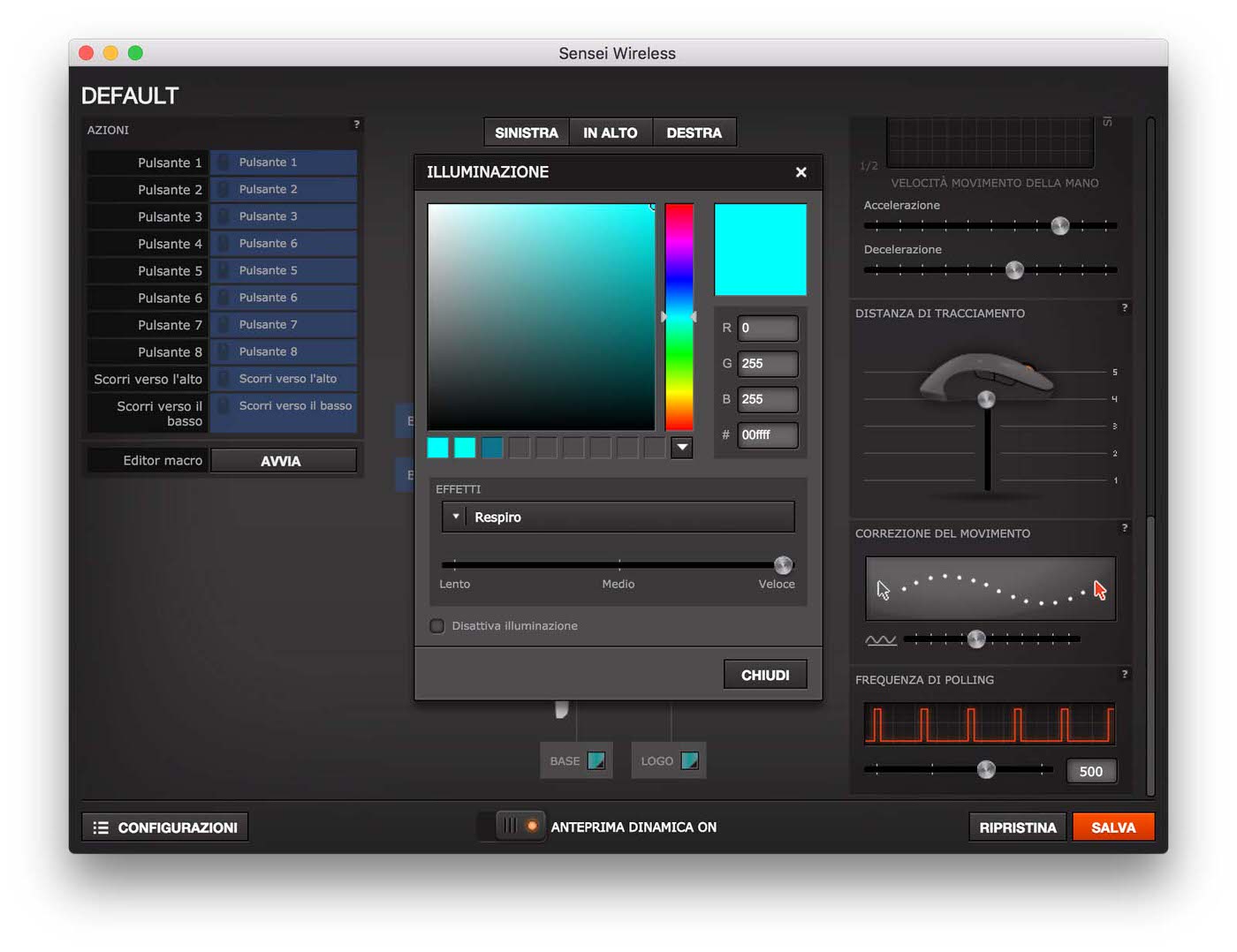Open the mapping for the Pulsante 7 row
Viewport: 1237px width, 952px height.
coord(284,325)
